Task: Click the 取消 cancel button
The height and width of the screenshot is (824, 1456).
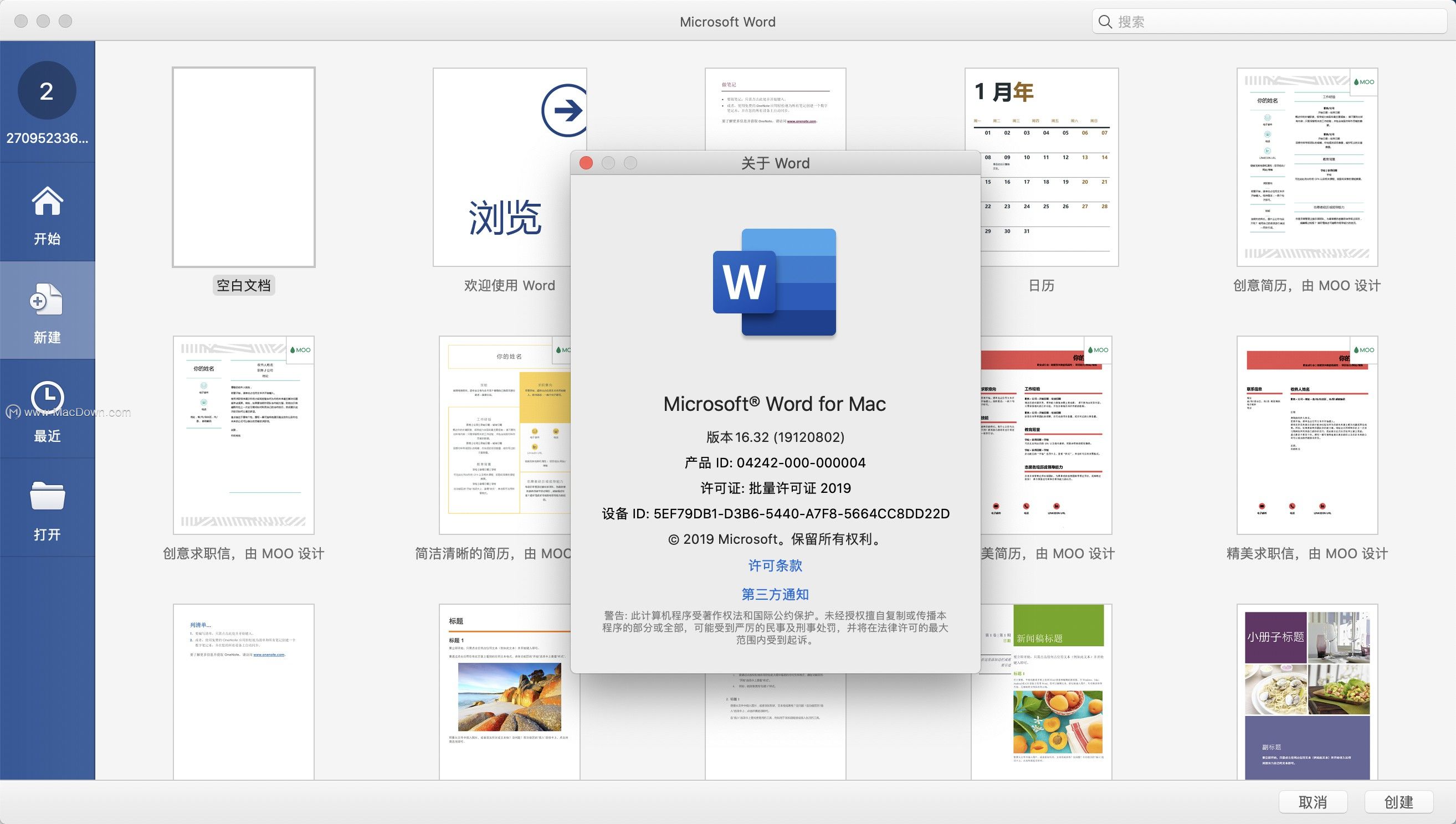Action: [x=1313, y=802]
